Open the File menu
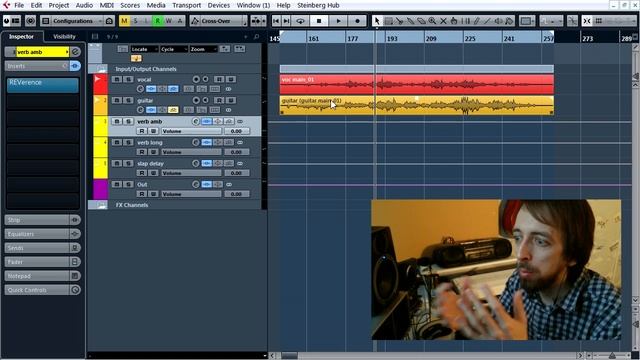This screenshot has height=360, width=640. [19, 5]
